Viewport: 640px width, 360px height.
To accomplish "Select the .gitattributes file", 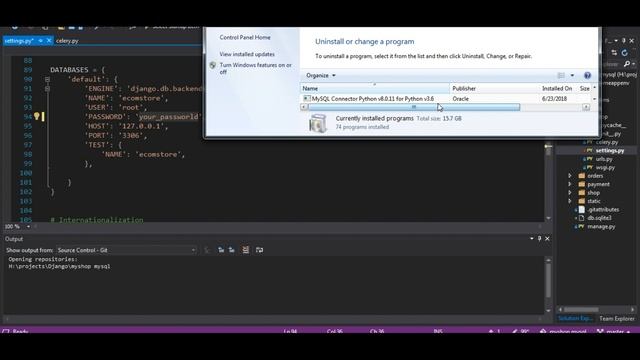I will click(603, 209).
